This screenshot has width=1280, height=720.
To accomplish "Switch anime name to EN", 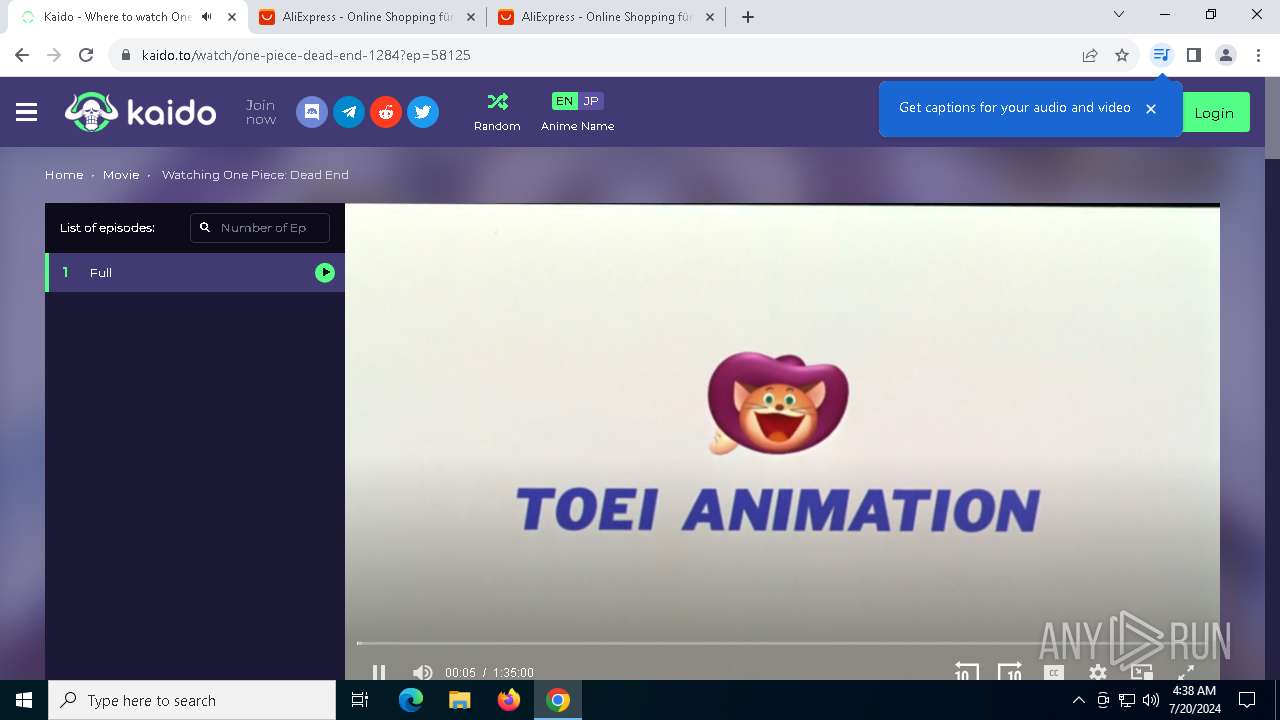I will tap(564, 101).
